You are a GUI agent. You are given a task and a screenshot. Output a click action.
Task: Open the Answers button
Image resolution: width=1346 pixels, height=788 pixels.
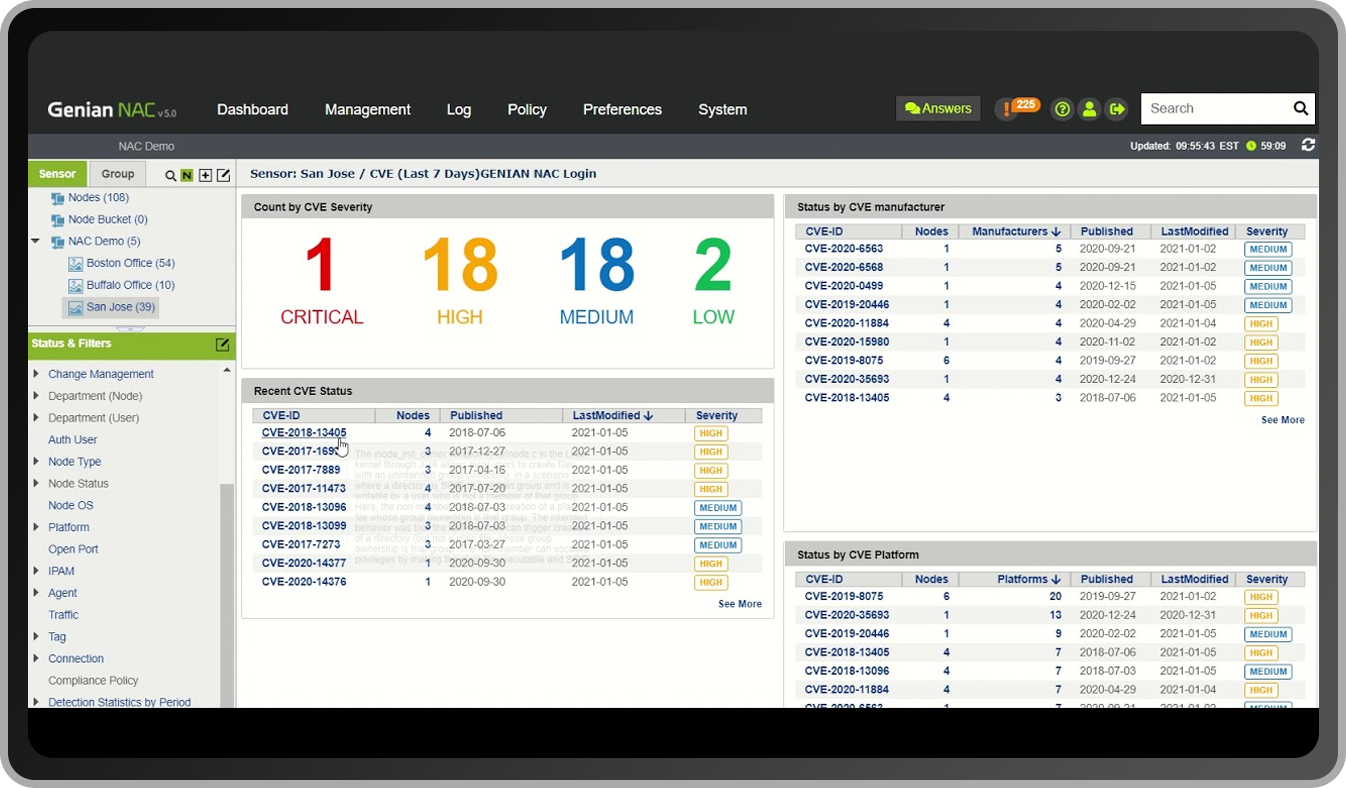pyautogui.click(x=938, y=108)
